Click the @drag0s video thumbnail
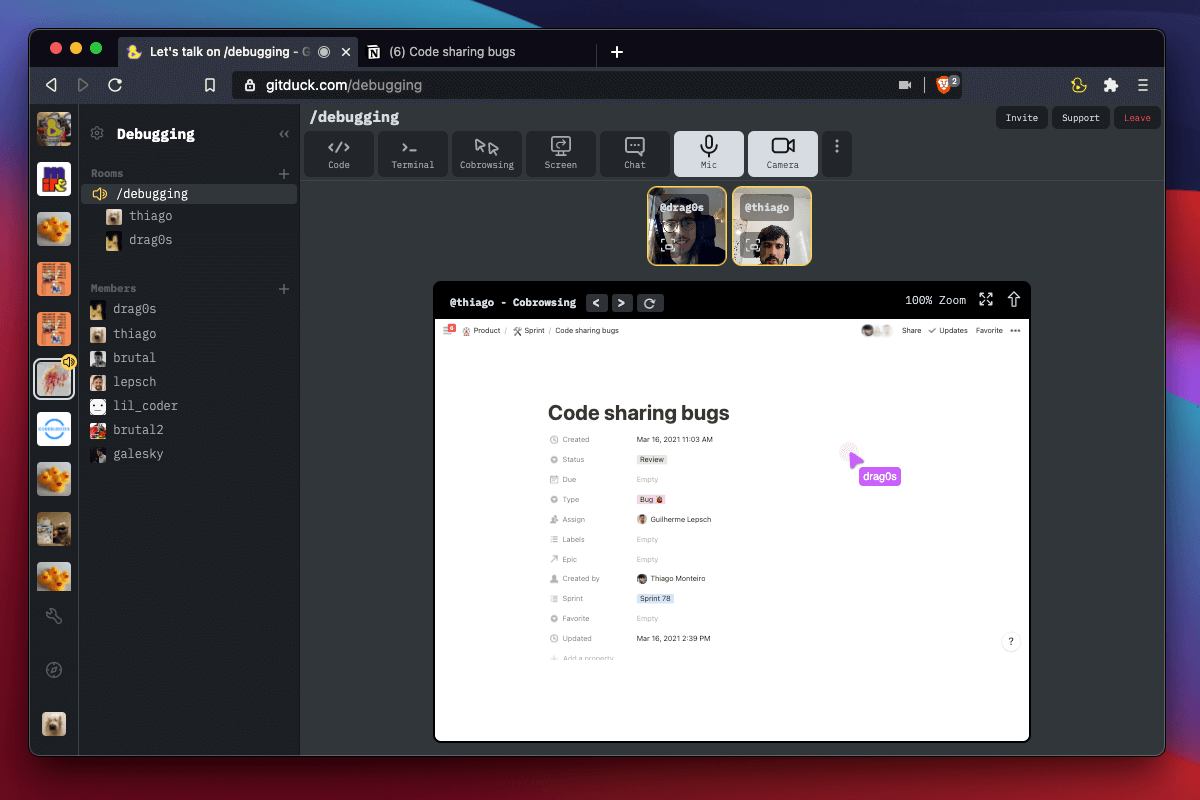Viewport: 1200px width, 800px height. click(x=687, y=226)
